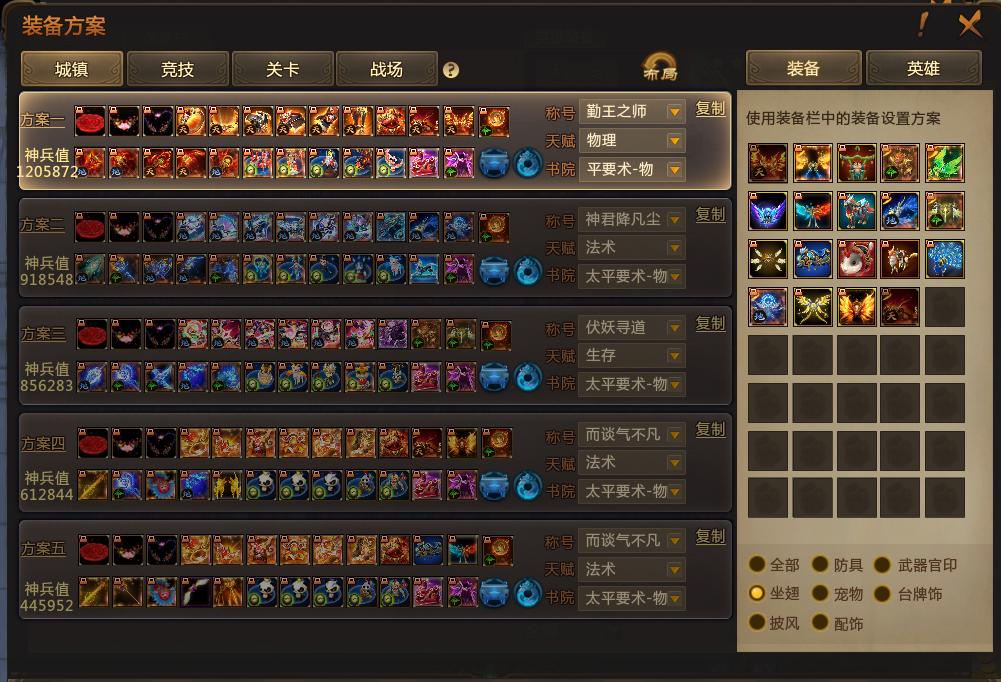The width and height of the screenshot is (1001, 682).
Task: Open the 英雄 tab
Action: click(x=923, y=68)
